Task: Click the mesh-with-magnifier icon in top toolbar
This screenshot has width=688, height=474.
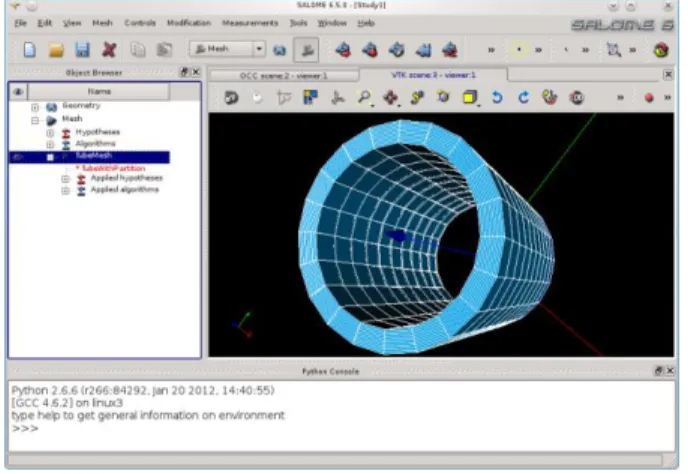Action: [x=613, y=50]
